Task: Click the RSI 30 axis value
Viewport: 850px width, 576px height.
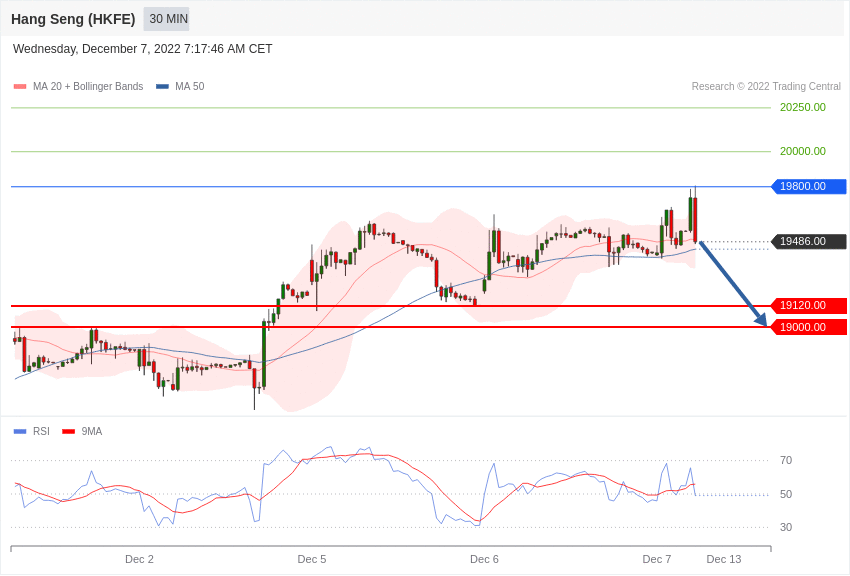Action: [x=786, y=527]
